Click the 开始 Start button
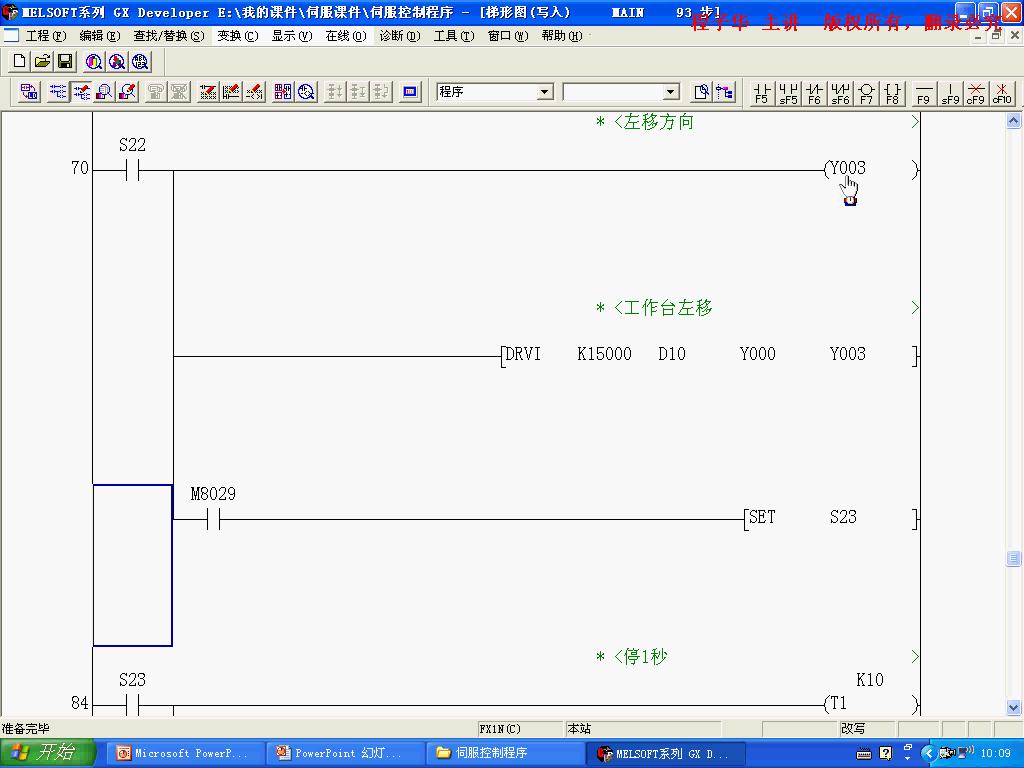The image size is (1024, 768). (x=48, y=753)
